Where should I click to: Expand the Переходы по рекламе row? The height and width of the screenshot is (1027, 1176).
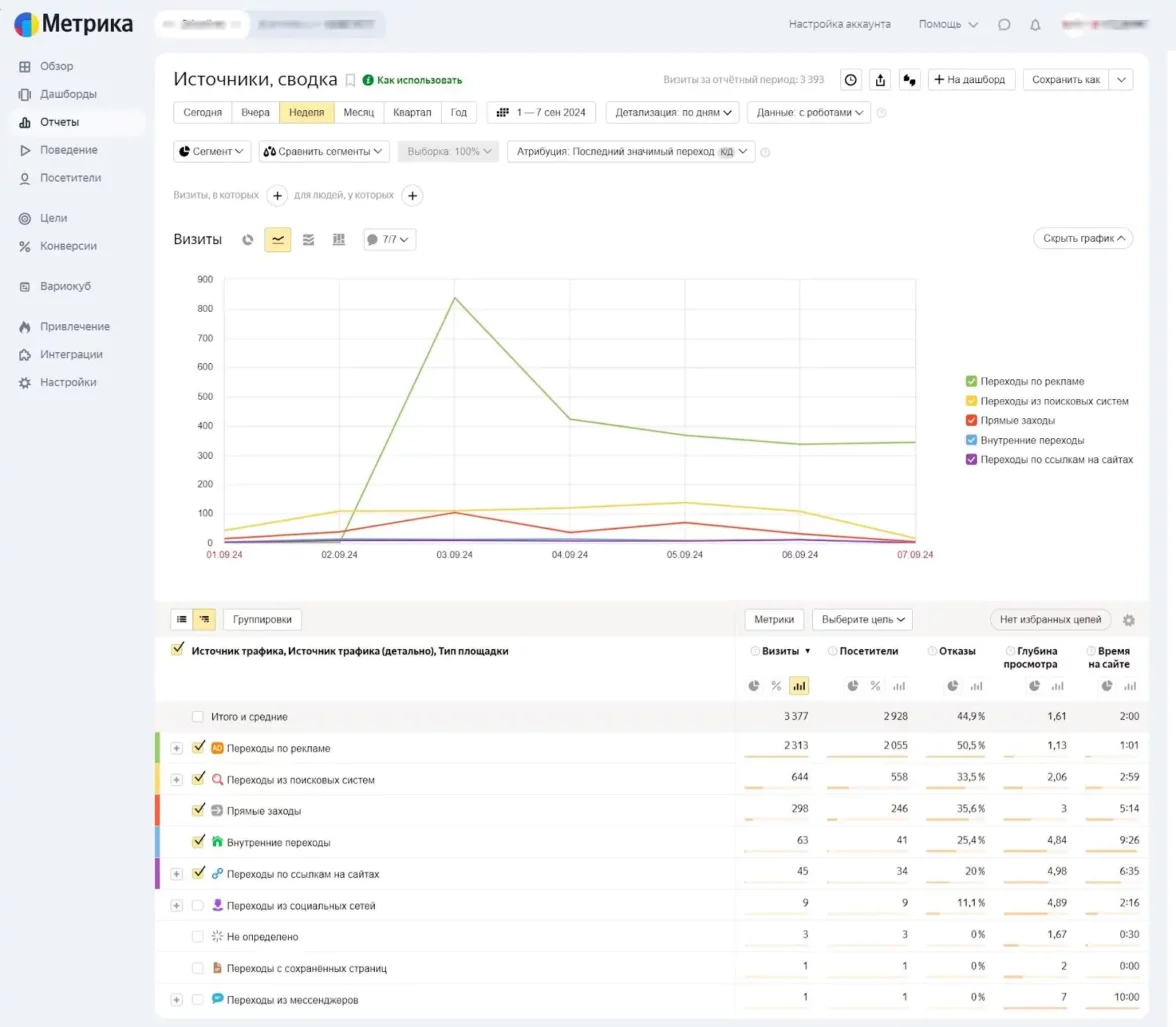pyautogui.click(x=177, y=748)
